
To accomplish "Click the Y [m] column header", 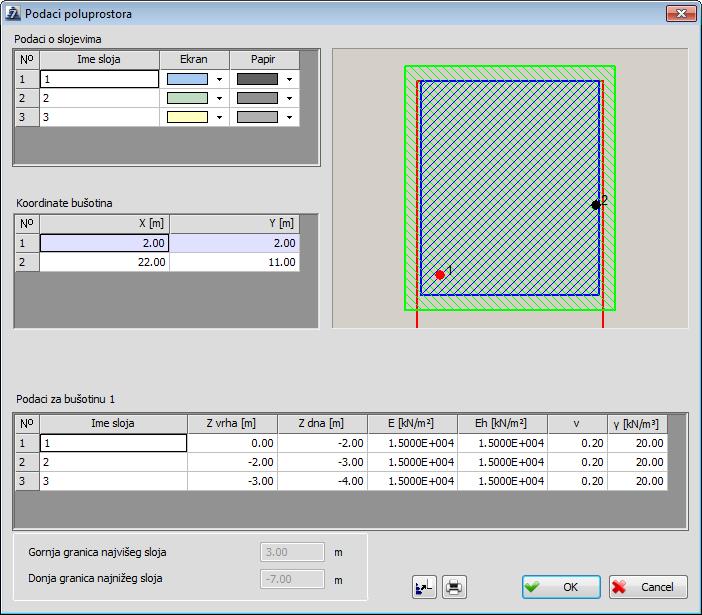I will pyautogui.click(x=235, y=223).
